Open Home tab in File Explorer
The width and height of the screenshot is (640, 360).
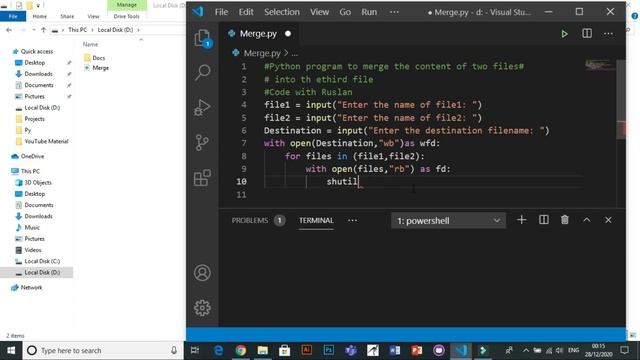(40, 16)
